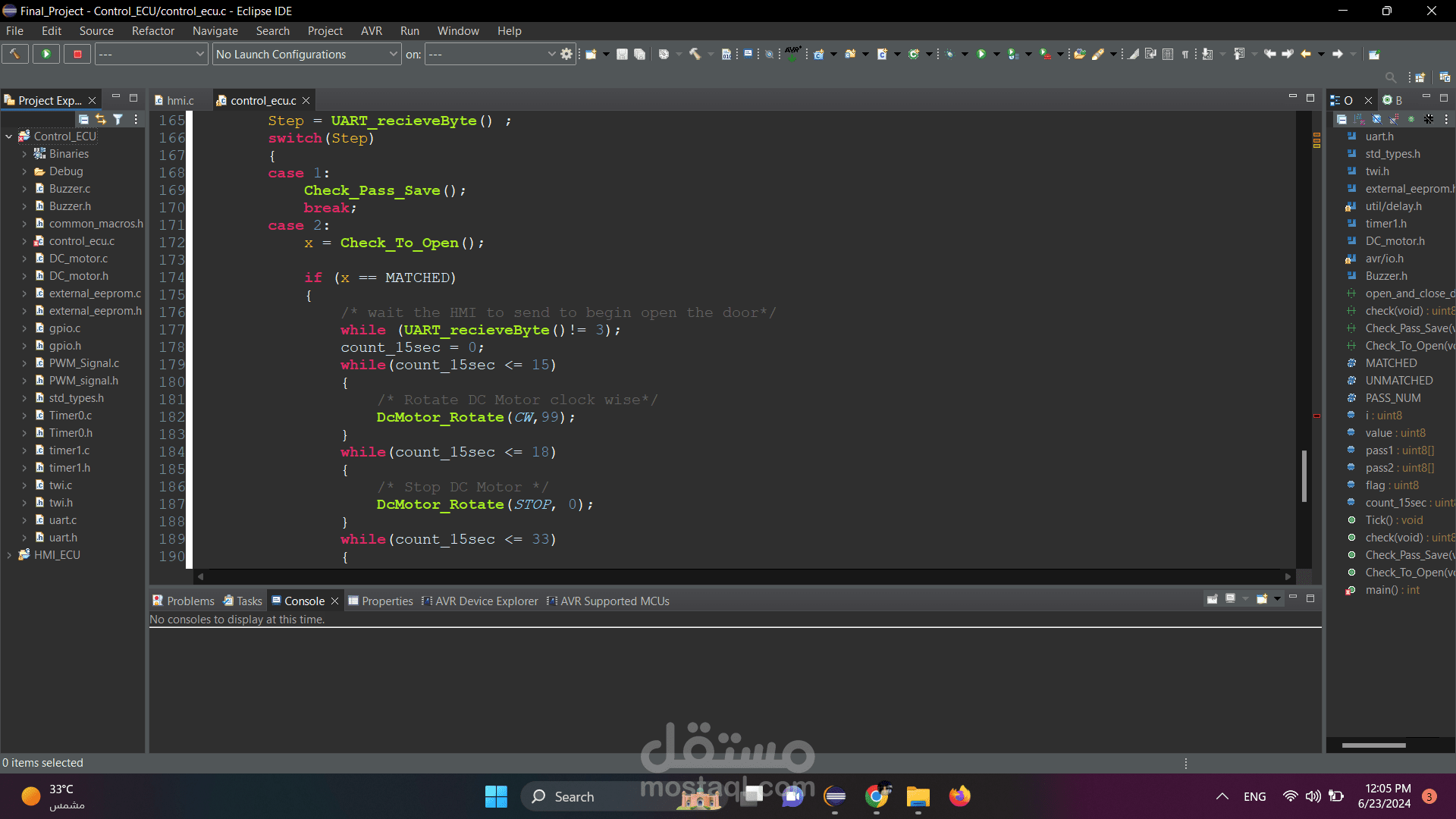Expand the HMI_ECU project node
The width and height of the screenshot is (1456, 819).
tap(9, 555)
